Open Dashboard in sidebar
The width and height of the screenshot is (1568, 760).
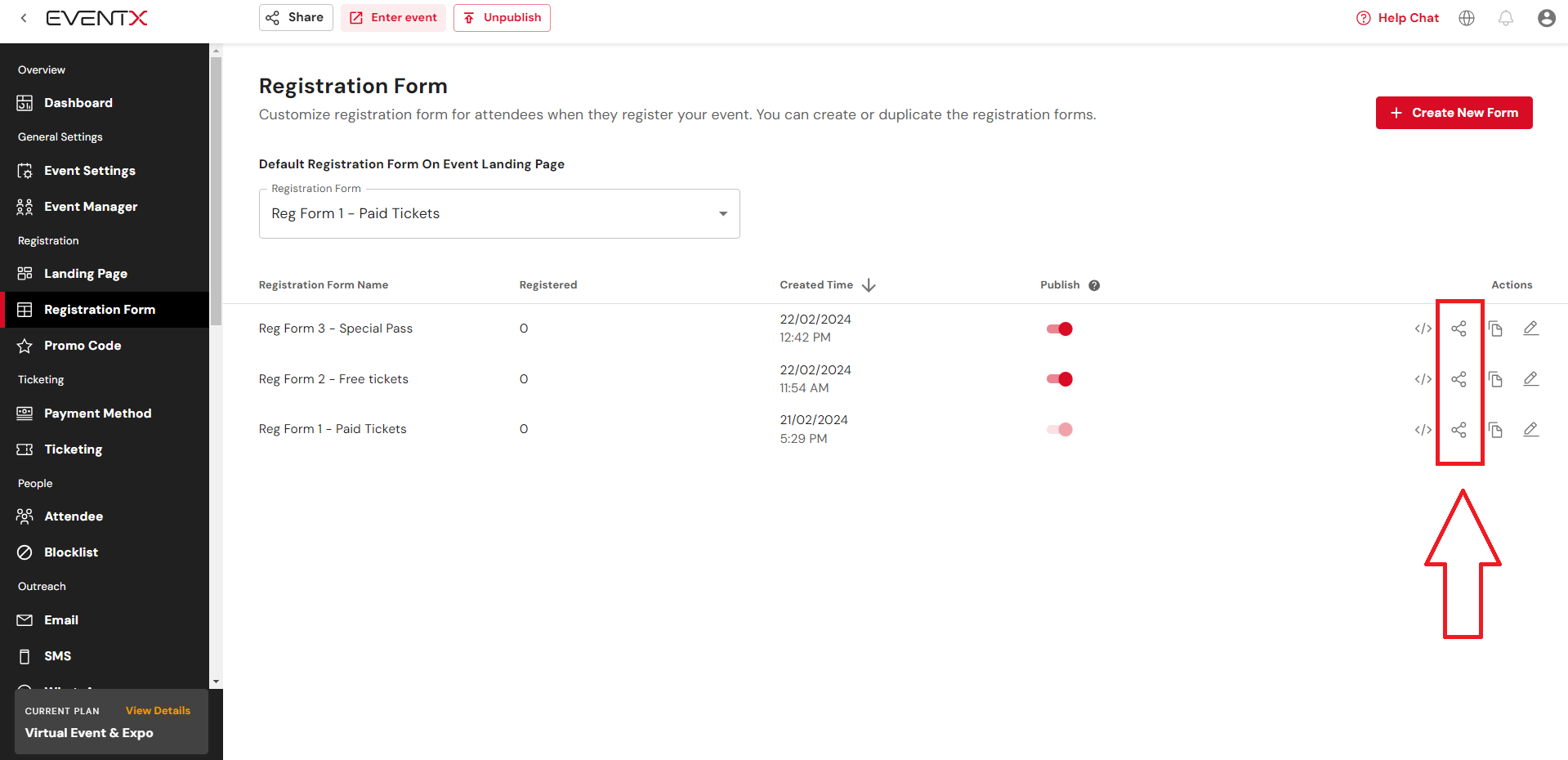[x=105, y=103]
